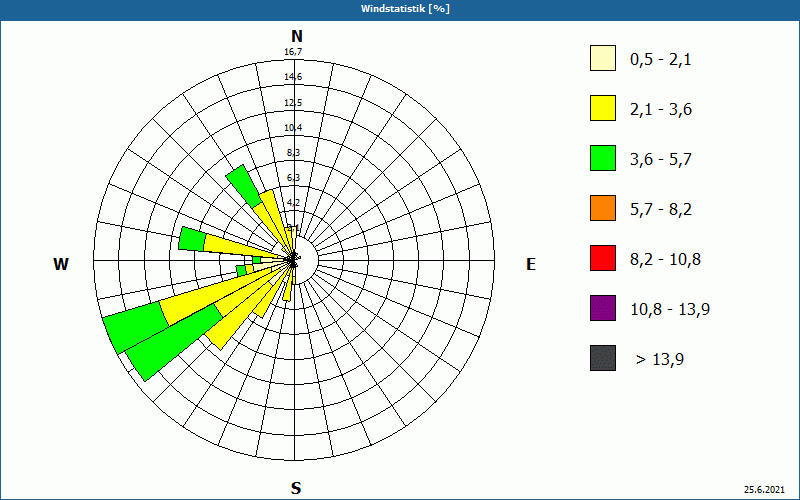800x500 pixels.
Task: Click the 12,5 ring scale value
Action: (293, 103)
